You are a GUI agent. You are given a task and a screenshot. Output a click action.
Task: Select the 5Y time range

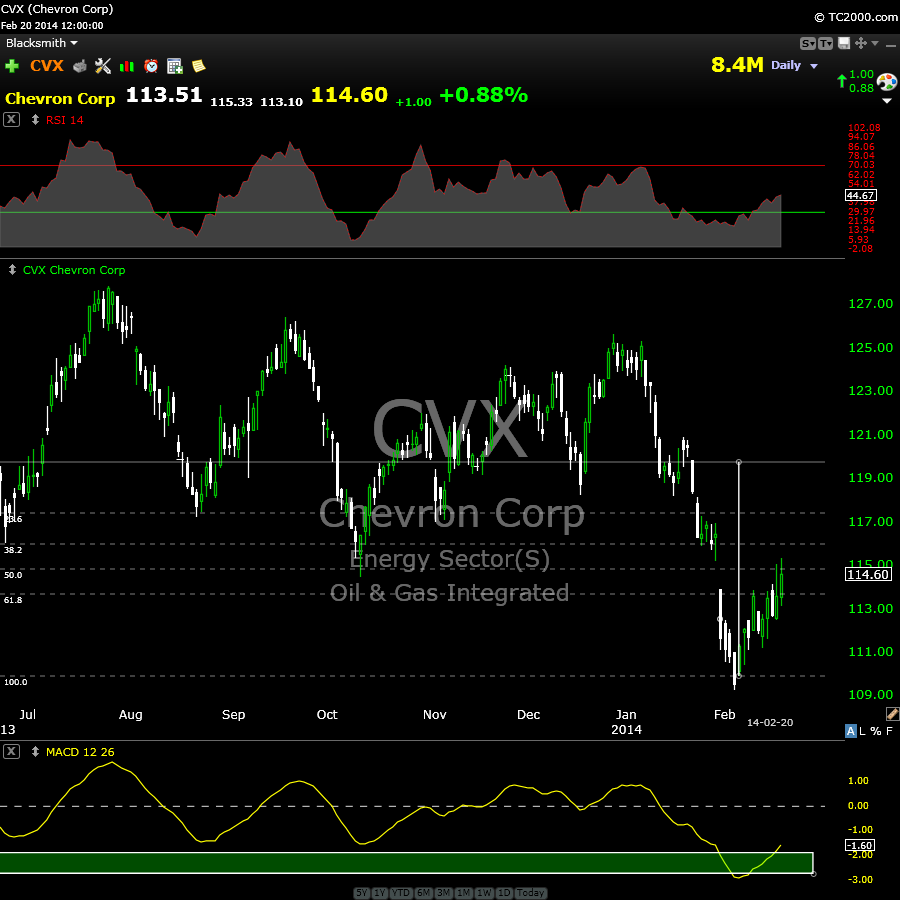tap(361, 893)
